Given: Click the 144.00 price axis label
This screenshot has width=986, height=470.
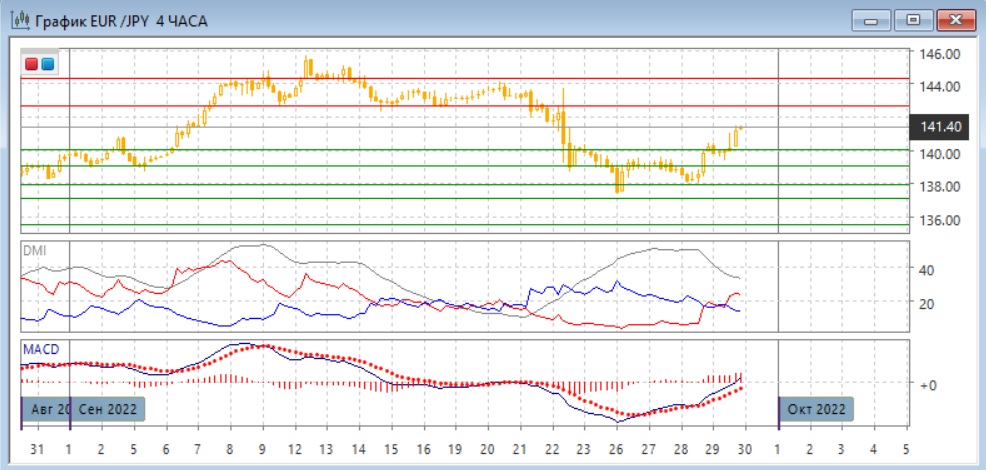Looking at the screenshot, I should click(940, 86).
